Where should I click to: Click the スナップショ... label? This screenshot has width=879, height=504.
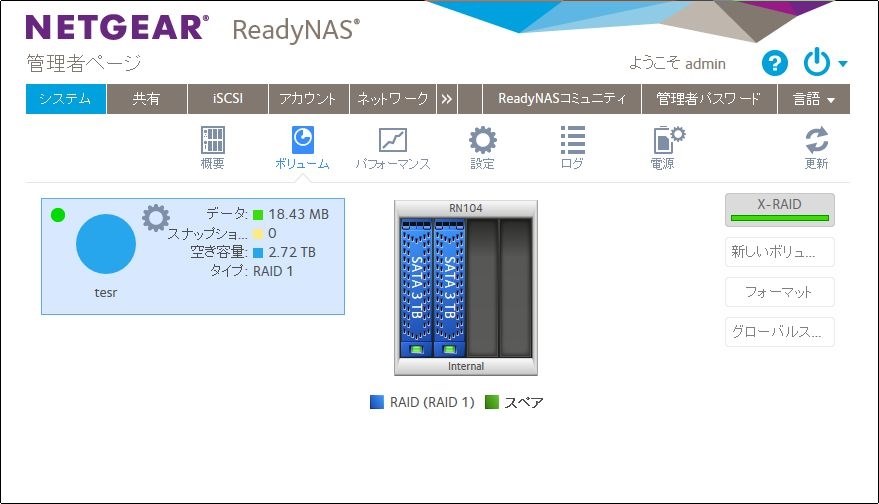coord(207,233)
